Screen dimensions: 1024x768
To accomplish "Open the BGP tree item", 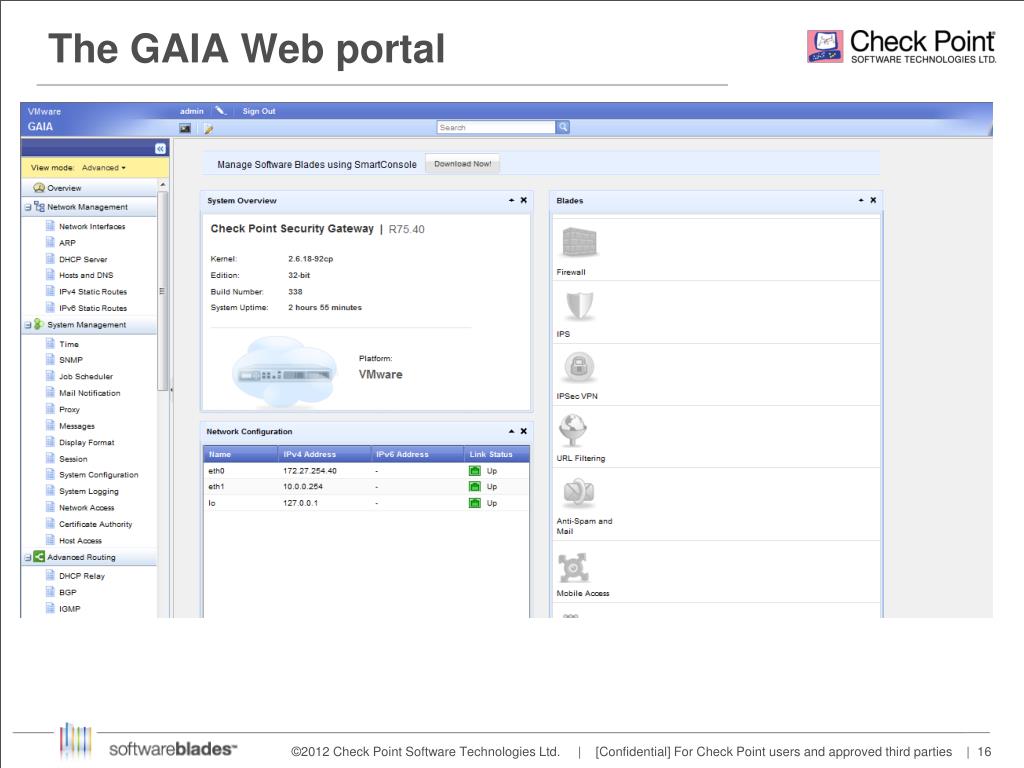I will [x=67, y=592].
